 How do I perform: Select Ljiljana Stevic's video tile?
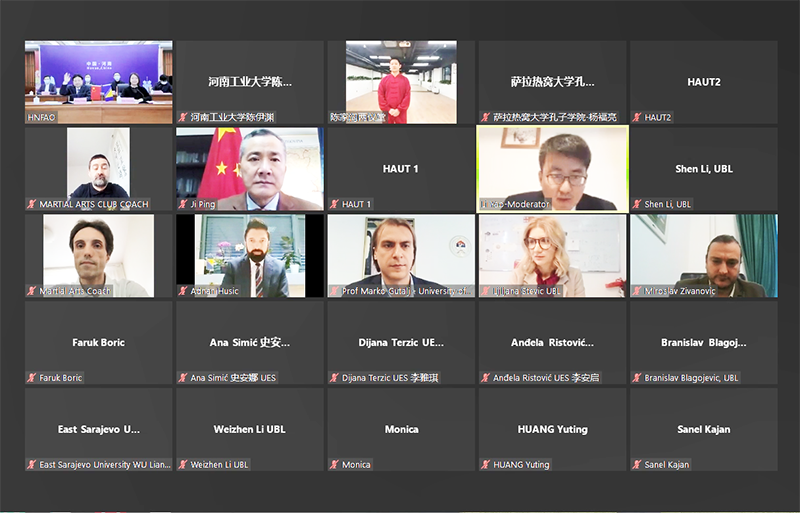click(552, 254)
